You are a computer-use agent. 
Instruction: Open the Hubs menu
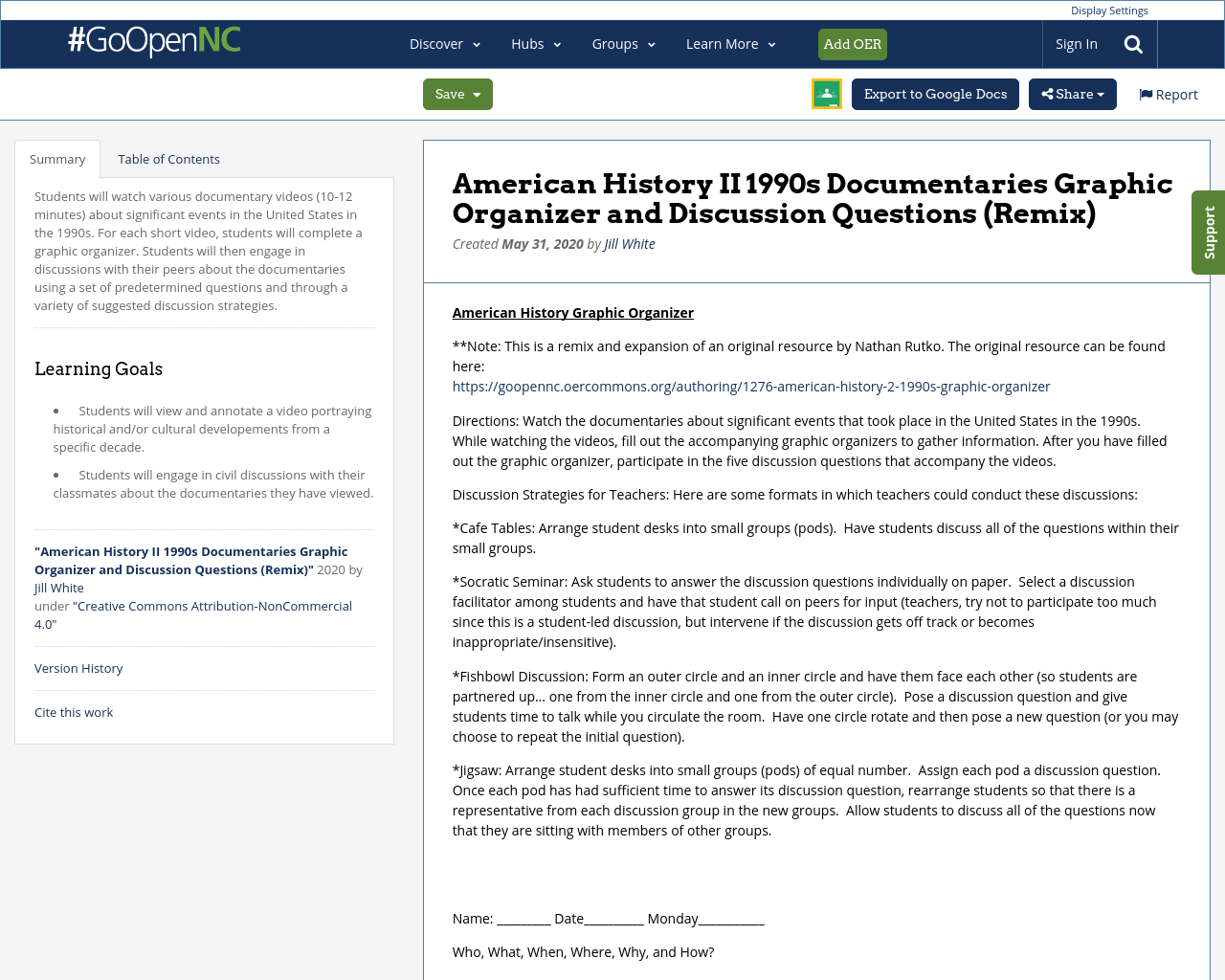pyautogui.click(x=535, y=43)
